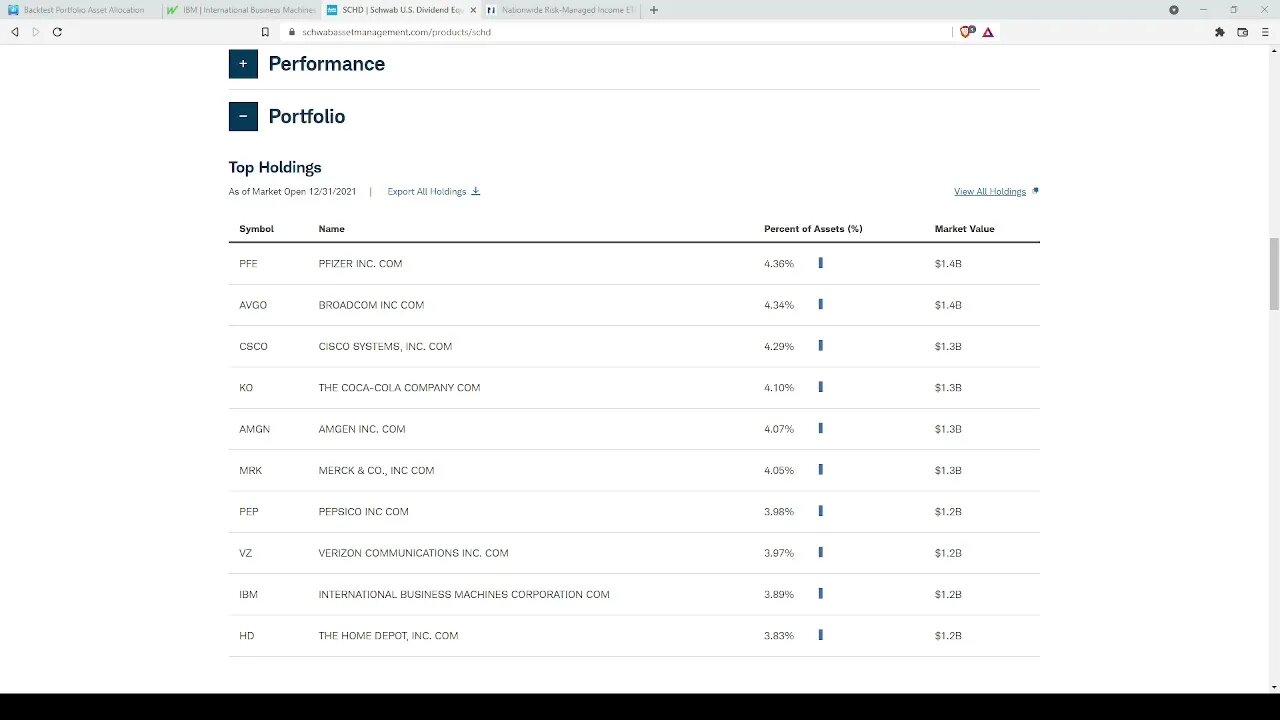Image resolution: width=1280 pixels, height=720 pixels.
Task: Click the CSCO symbol cell
Action: pos(253,347)
